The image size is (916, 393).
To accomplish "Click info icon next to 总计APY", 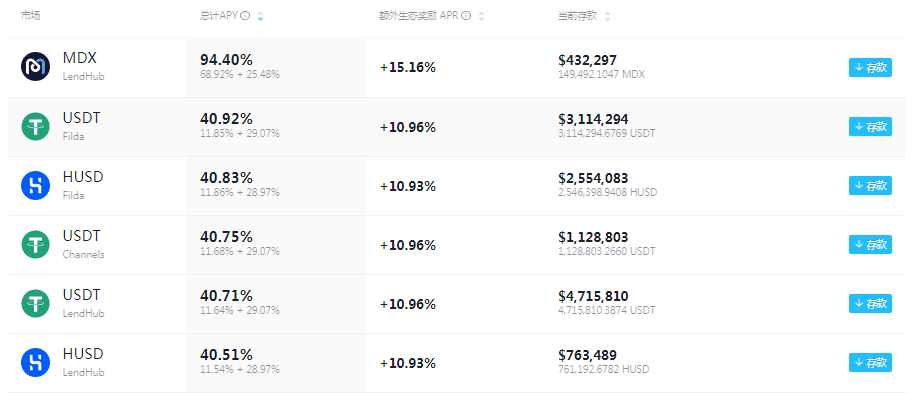I will click(x=245, y=16).
